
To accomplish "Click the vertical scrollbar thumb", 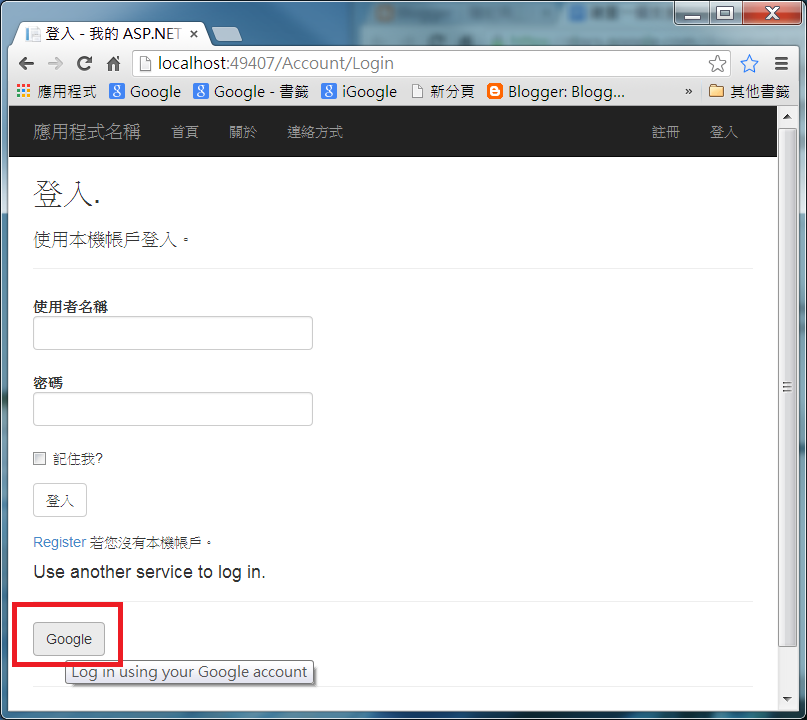I will [x=787, y=387].
